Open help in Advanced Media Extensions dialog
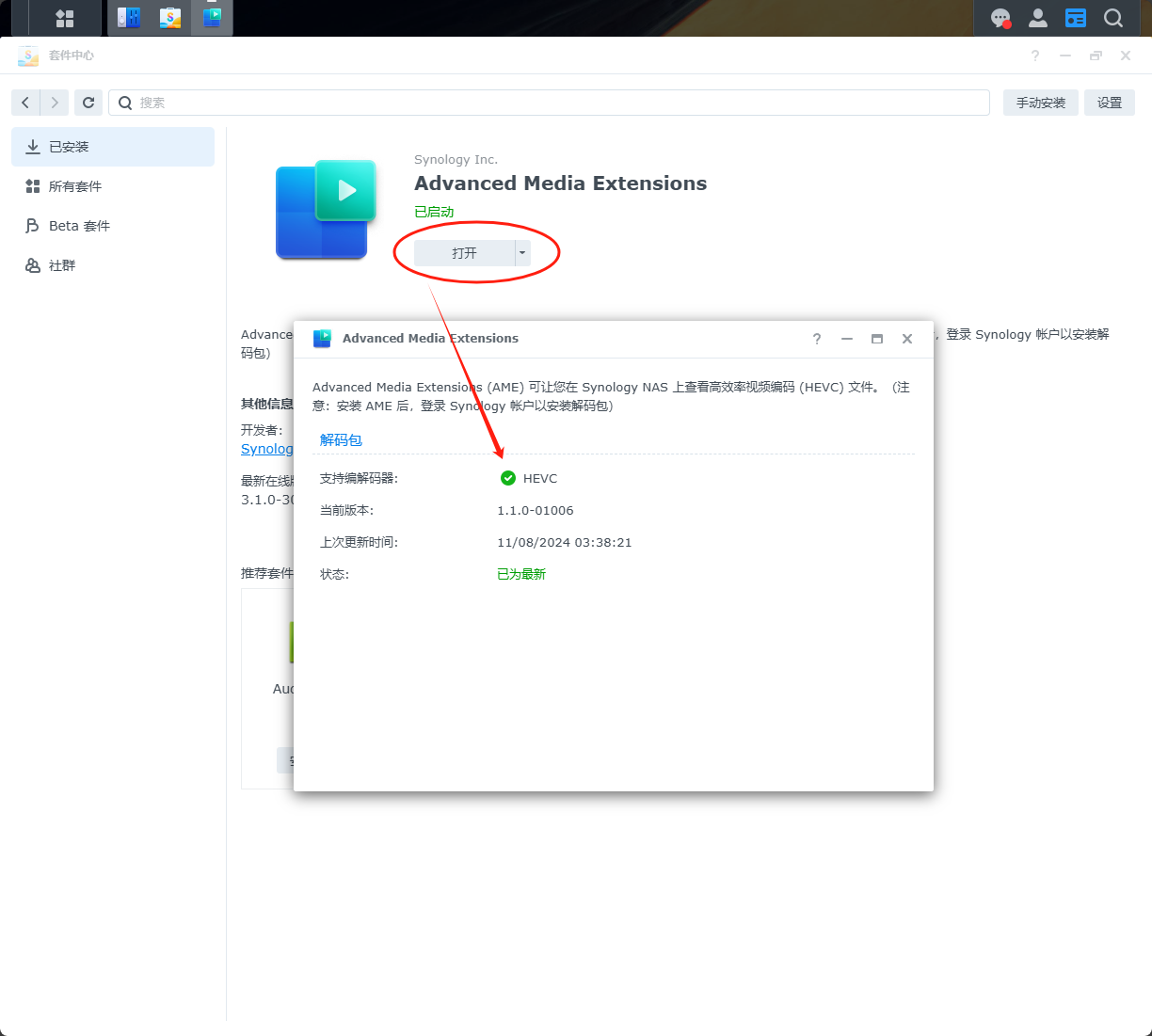Viewport: 1152px width, 1036px height. click(x=817, y=339)
